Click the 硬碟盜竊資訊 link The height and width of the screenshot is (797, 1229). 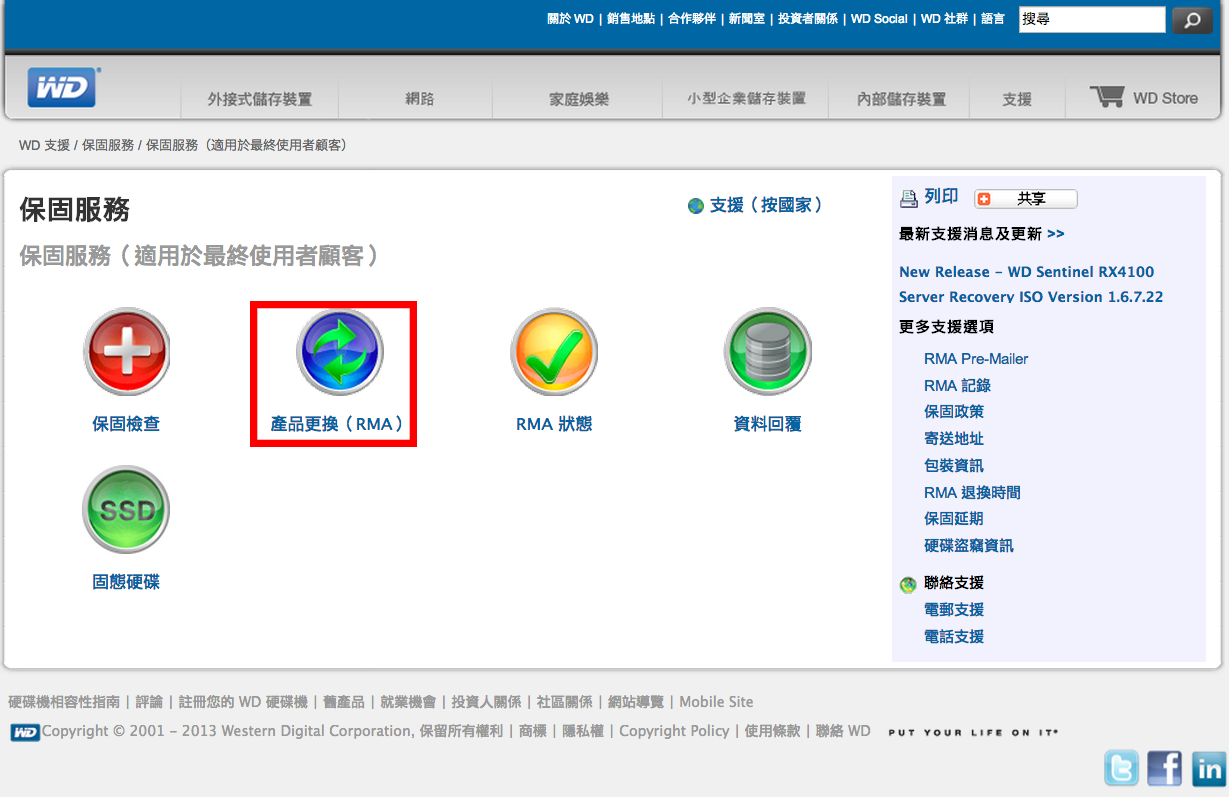pos(969,546)
